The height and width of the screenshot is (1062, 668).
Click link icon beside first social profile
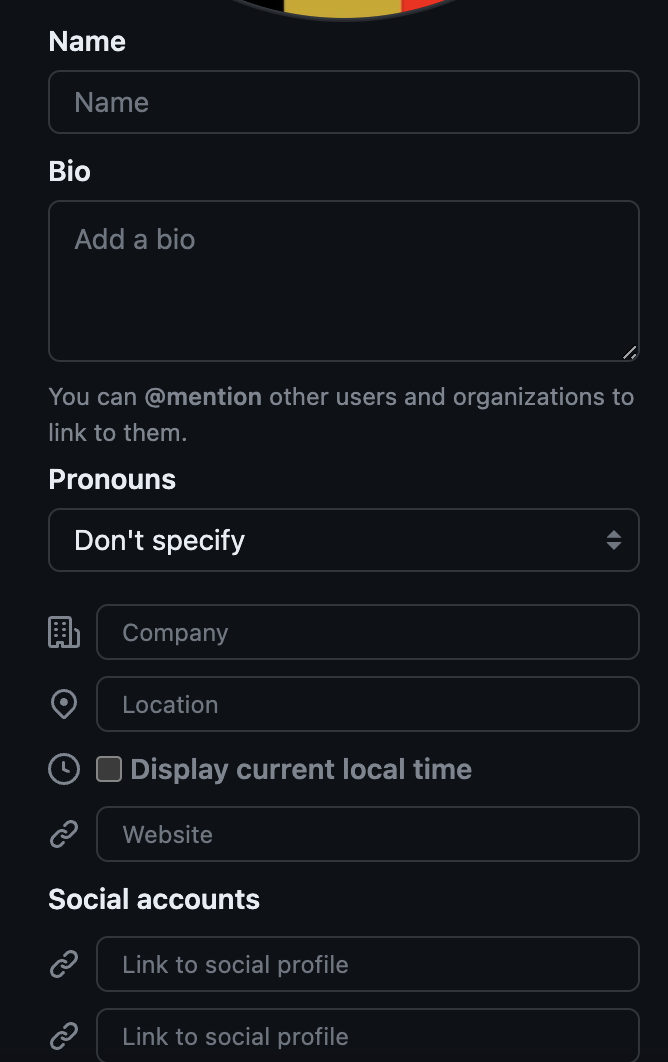[64, 964]
